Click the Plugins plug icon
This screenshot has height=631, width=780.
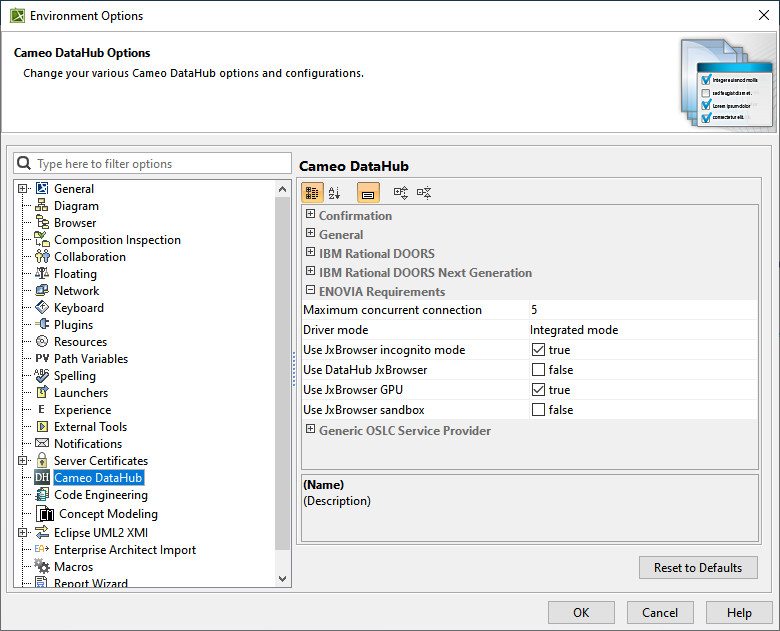coord(42,324)
